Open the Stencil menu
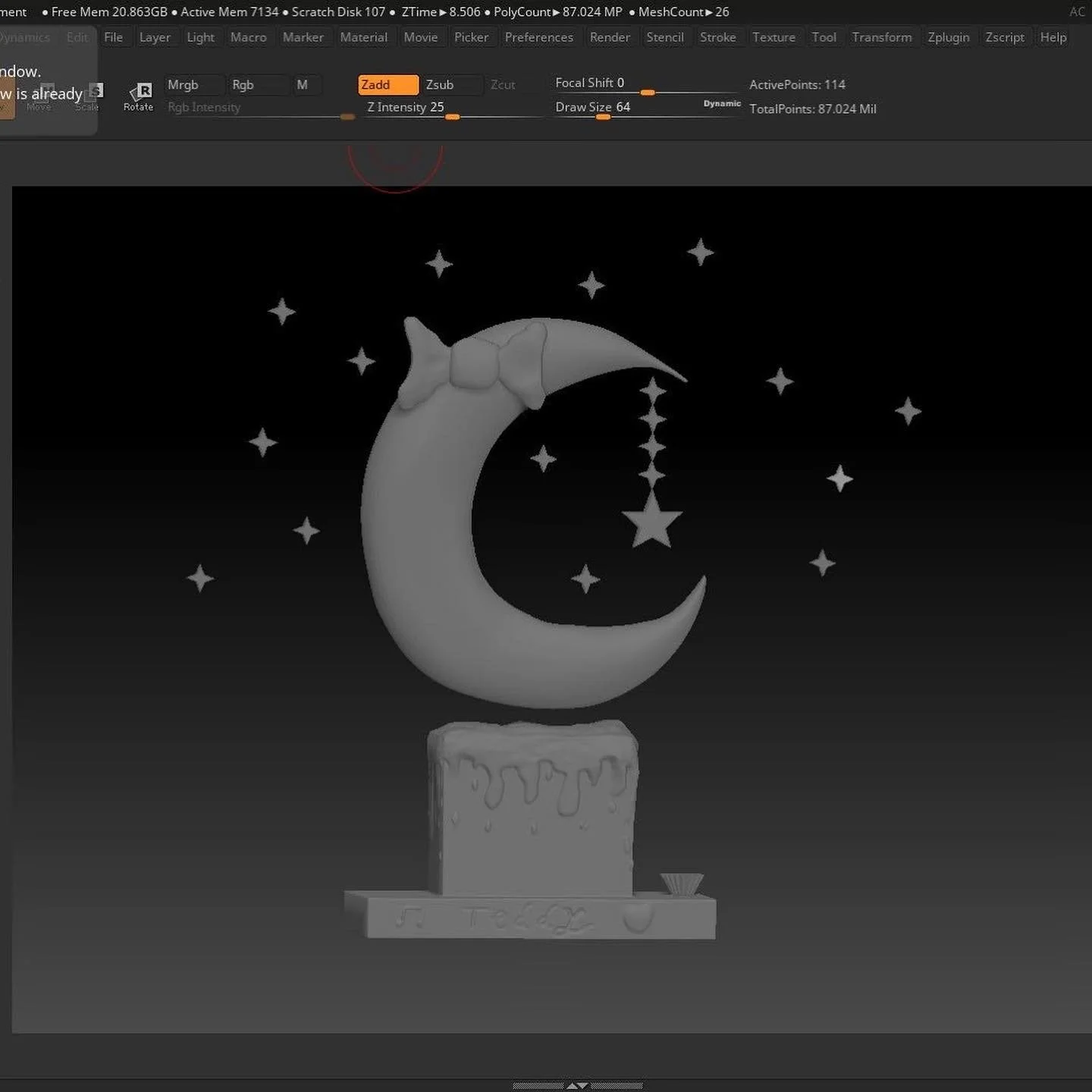 coord(665,37)
